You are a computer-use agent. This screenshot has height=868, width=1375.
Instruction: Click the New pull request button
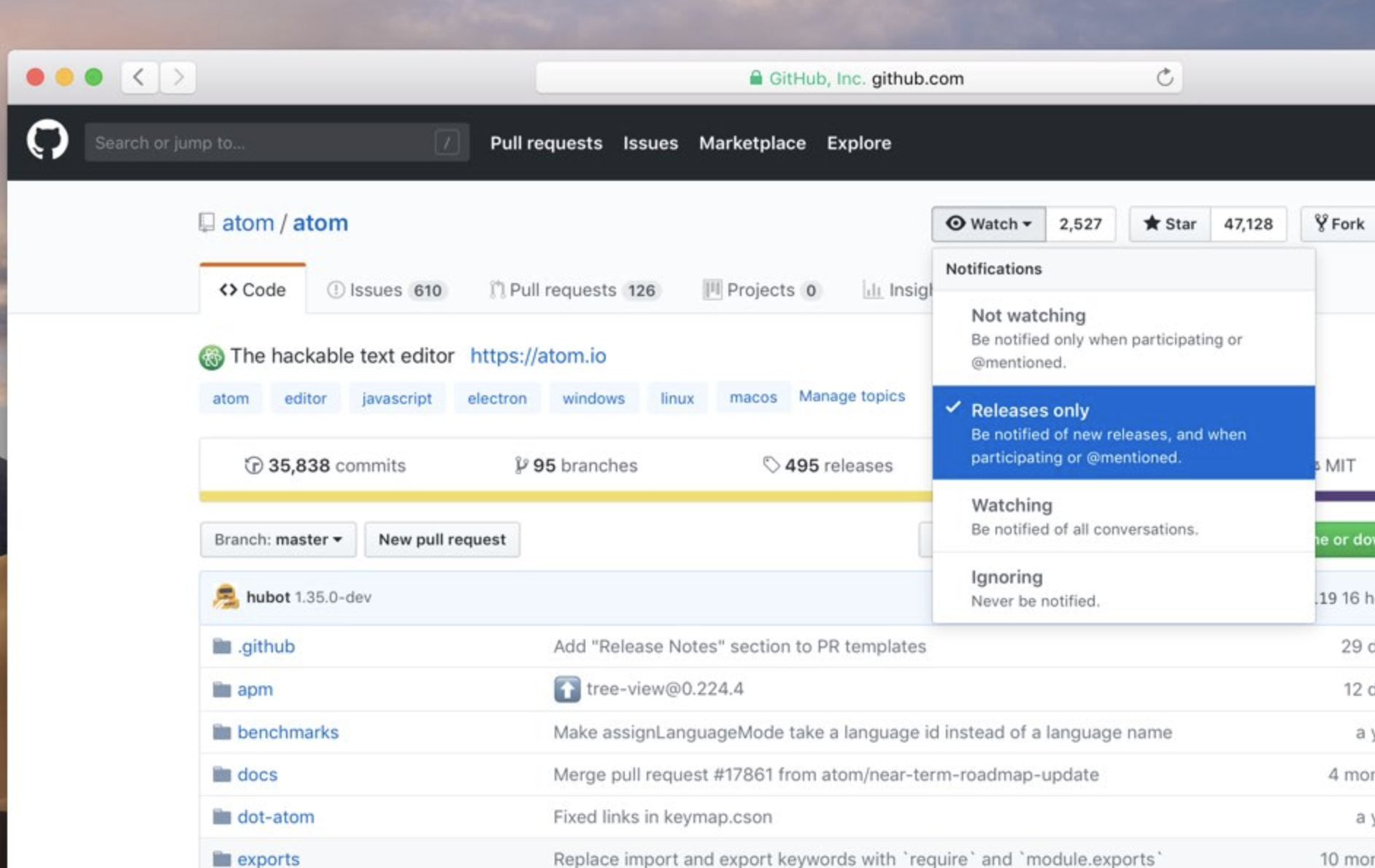click(442, 540)
